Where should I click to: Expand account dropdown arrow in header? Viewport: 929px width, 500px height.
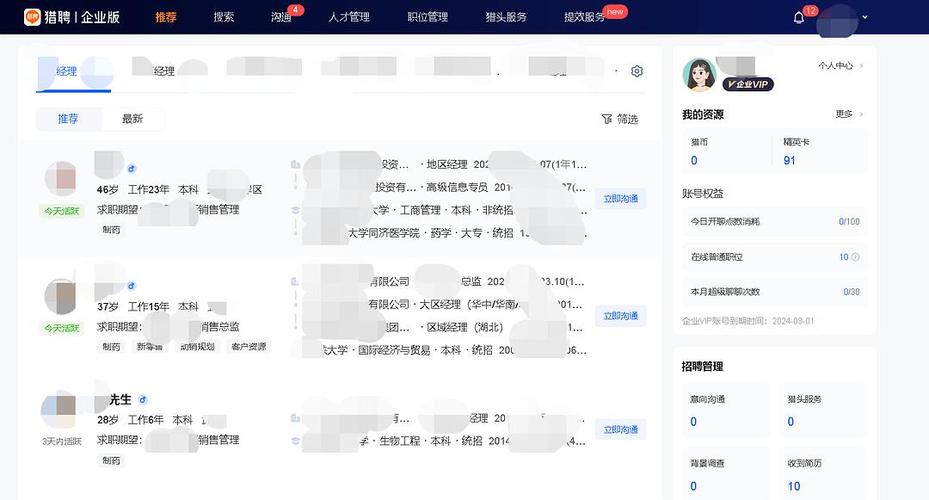point(865,18)
